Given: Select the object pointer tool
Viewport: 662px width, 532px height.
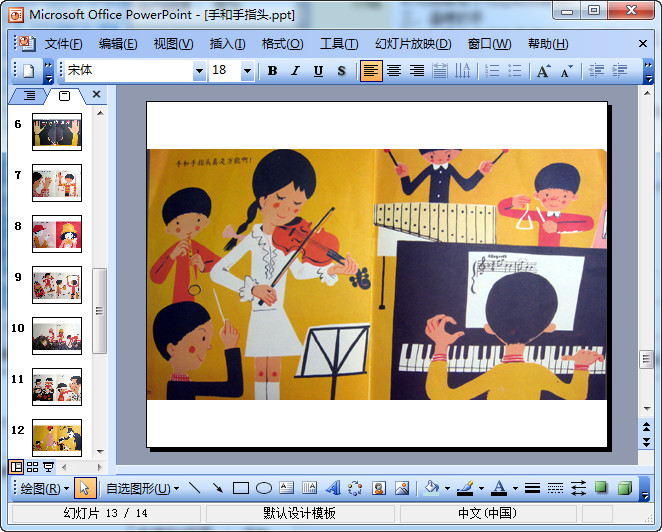Looking at the screenshot, I should (85, 489).
